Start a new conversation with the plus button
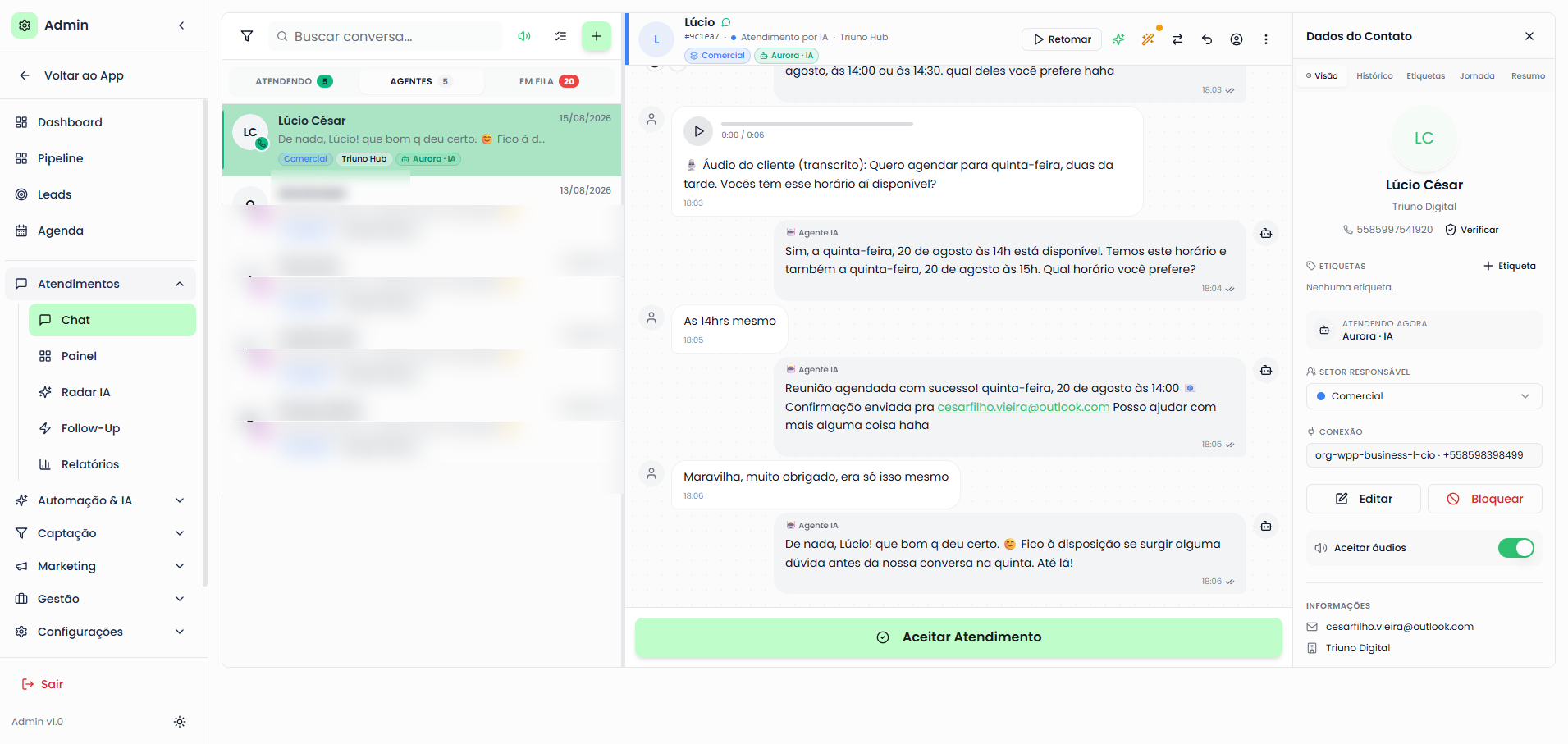1568x744 pixels. click(x=597, y=36)
